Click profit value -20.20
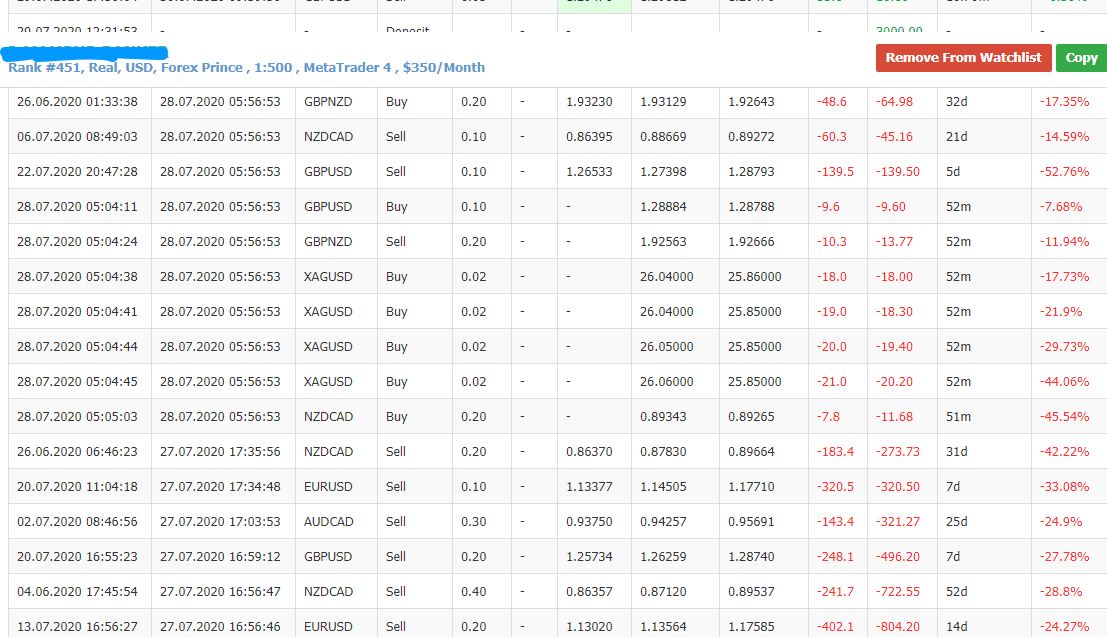The height and width of the screenshot is (637, 1107). (894, 381)
